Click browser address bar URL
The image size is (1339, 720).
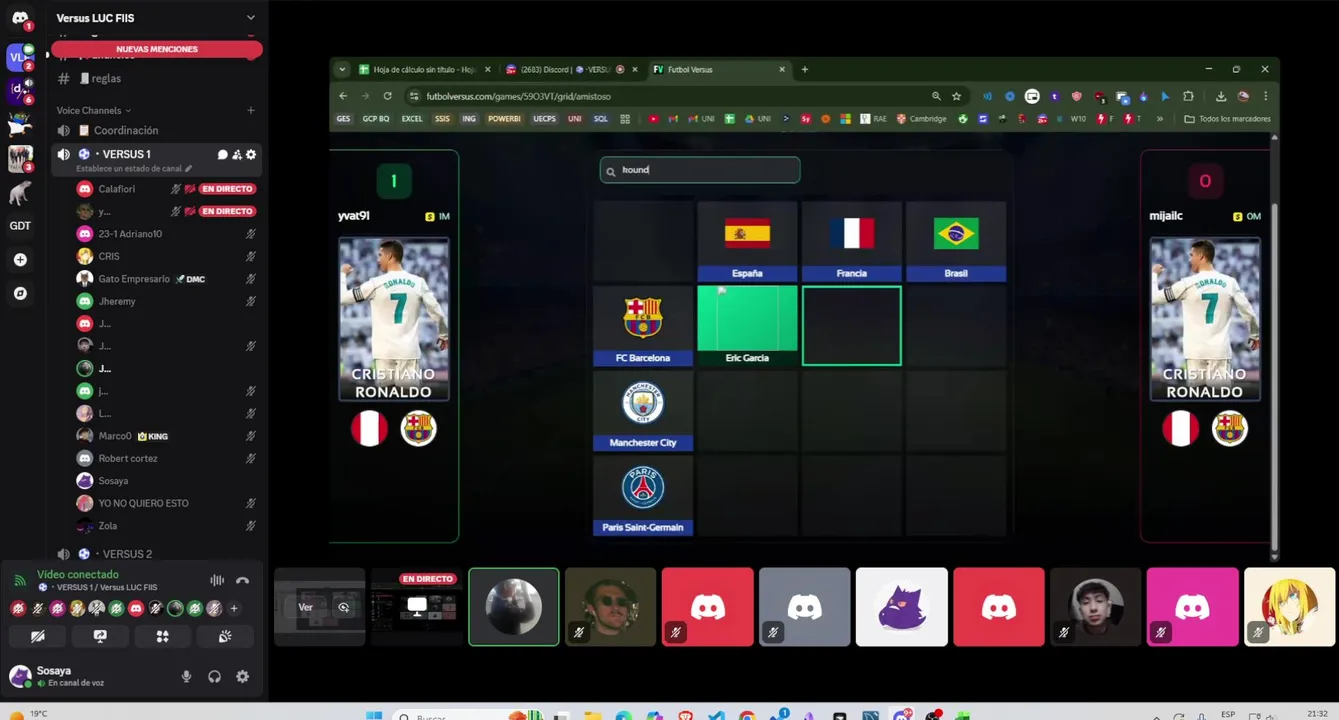coord(518,96)
